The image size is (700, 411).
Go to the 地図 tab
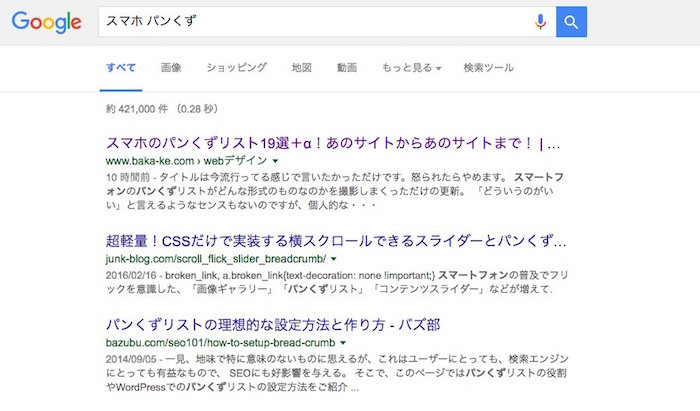(x=302, y=68)
